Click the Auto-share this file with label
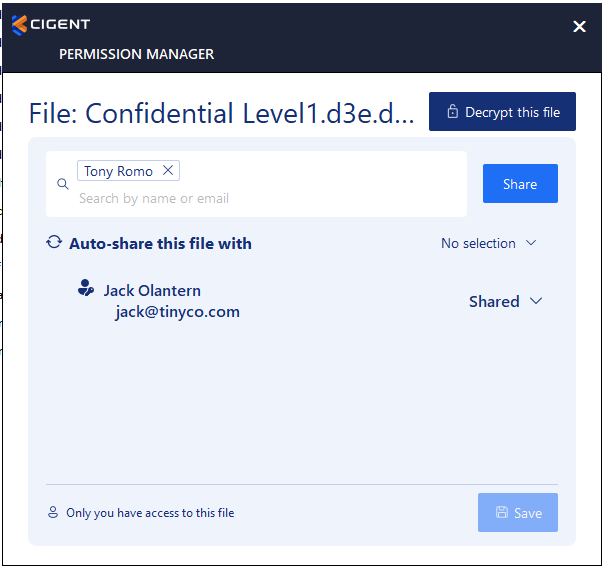 tap(160, 244)
